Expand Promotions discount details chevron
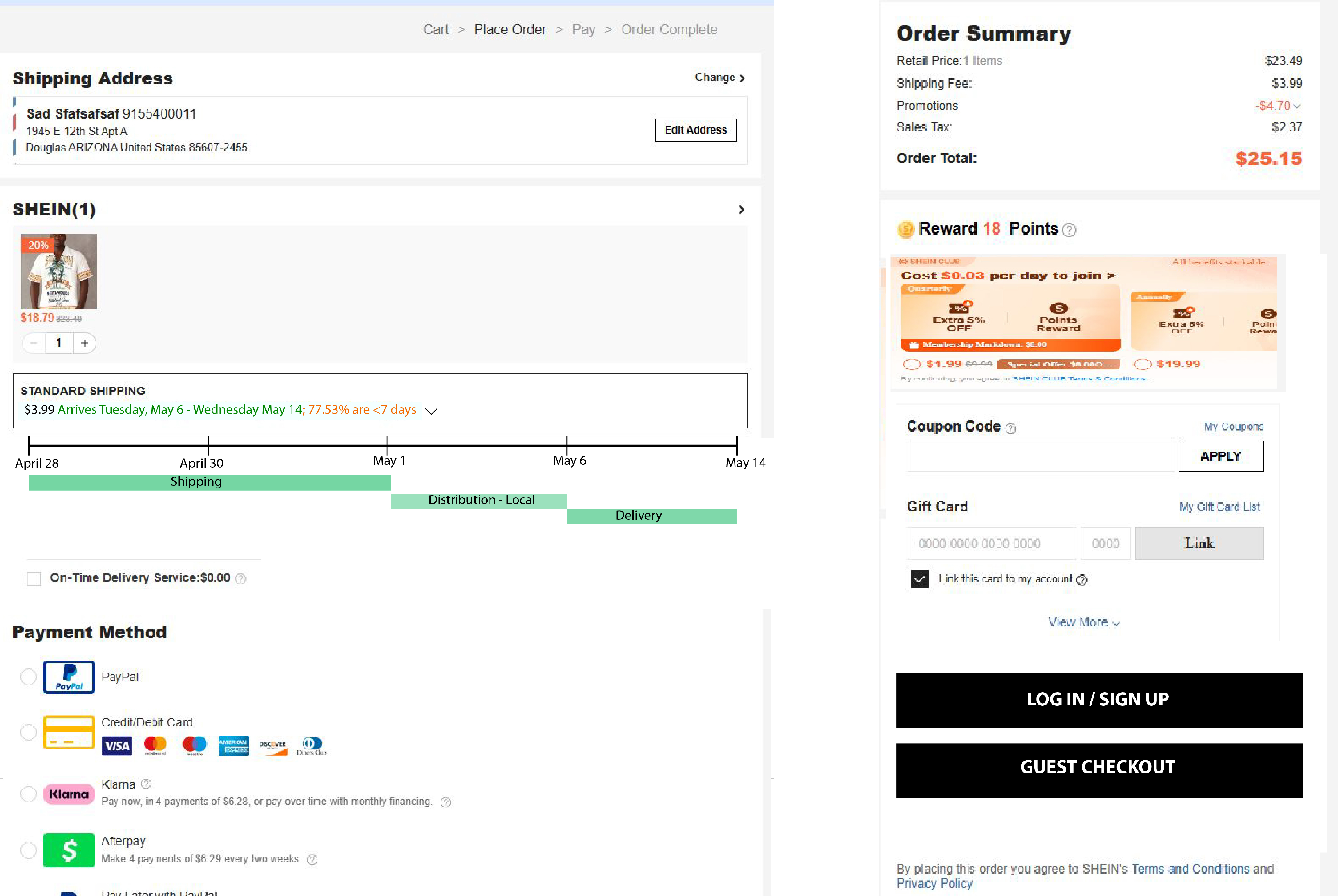This screenshot has height=896, width=1338. point(1297,106)
